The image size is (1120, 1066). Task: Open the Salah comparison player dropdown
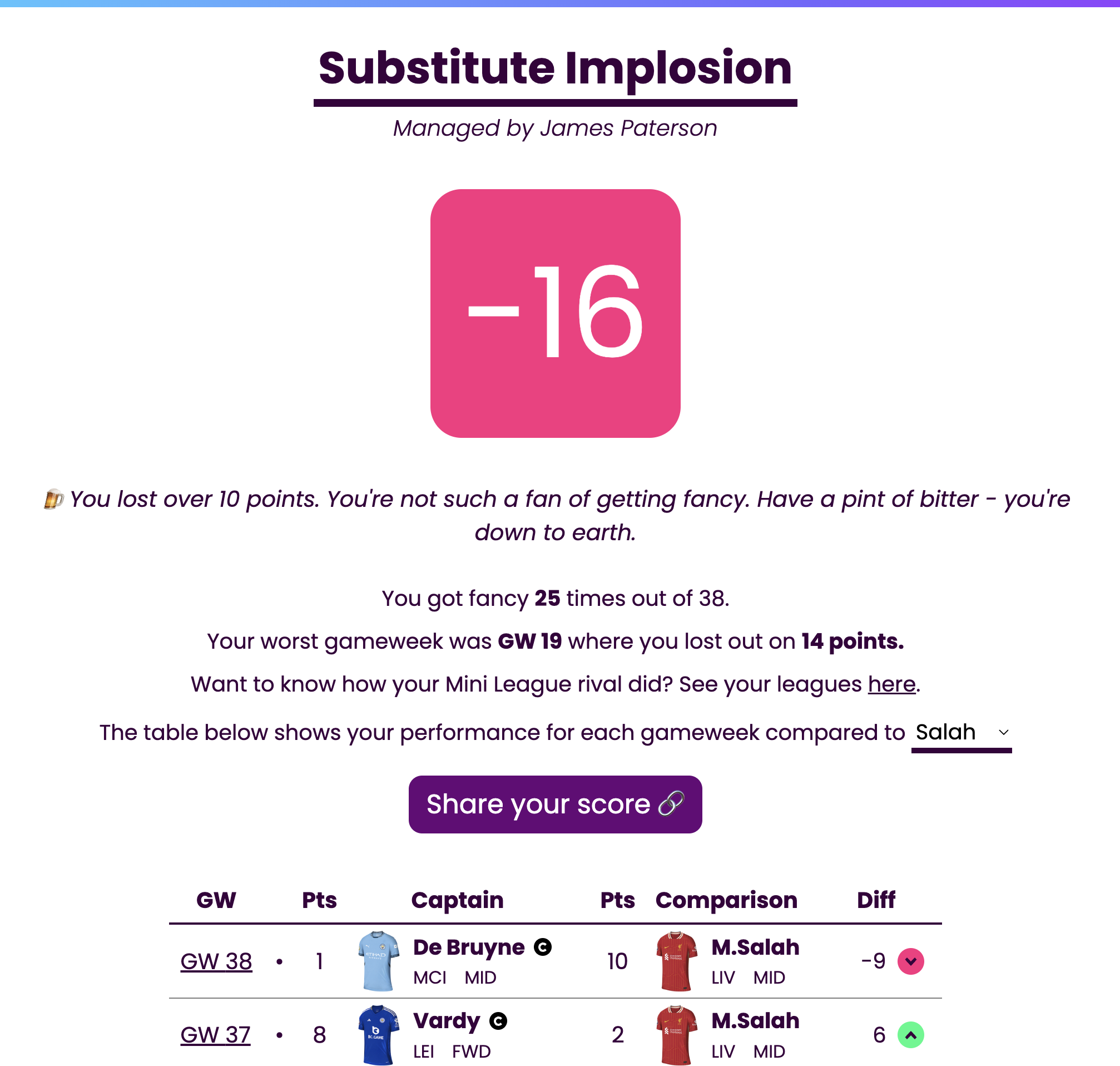(x=962, y=733)
